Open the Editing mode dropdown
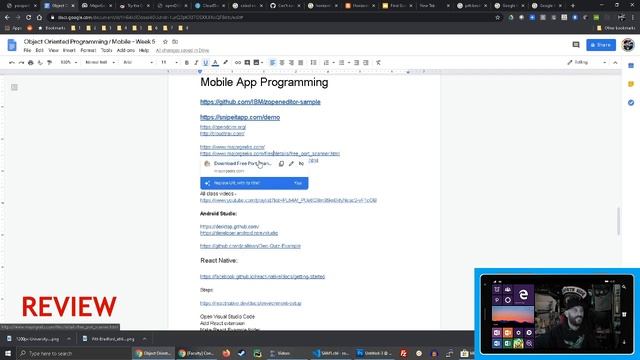The width and height of the screenshot is (640, 360). pyautogui.click(x=587, y=62)
